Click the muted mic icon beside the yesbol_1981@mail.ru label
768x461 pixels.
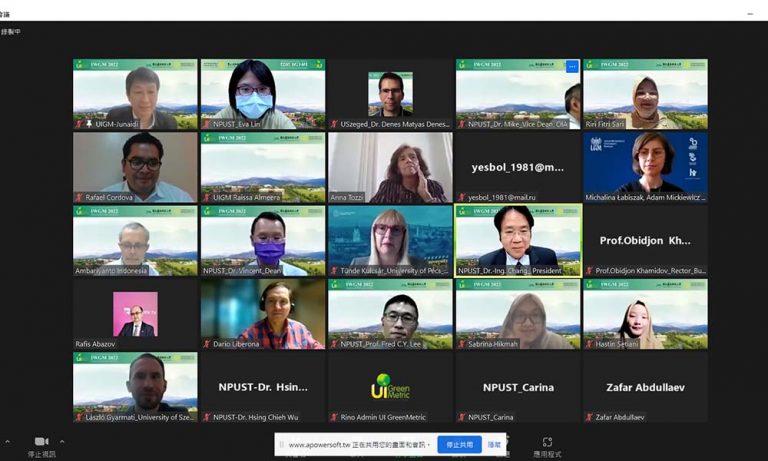click(x=461, y=197)
